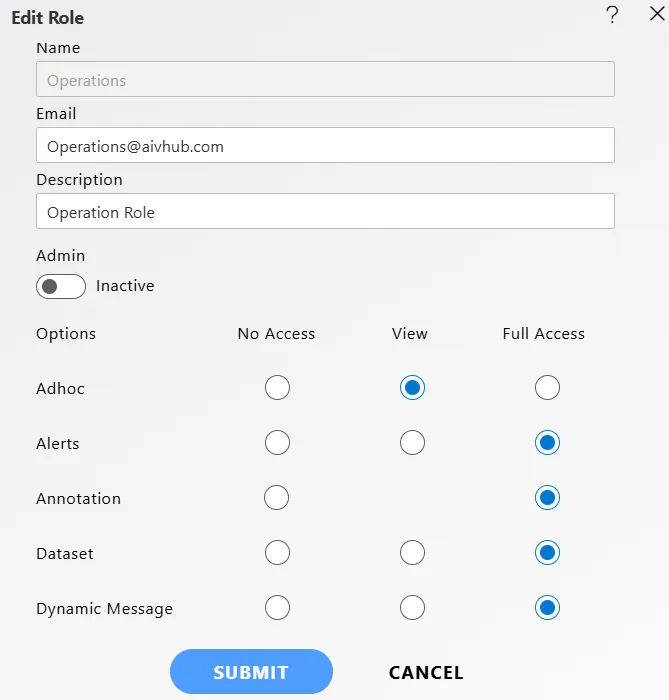
Task: Choose View for Dynamic Message
Action: tap(412, 608)
